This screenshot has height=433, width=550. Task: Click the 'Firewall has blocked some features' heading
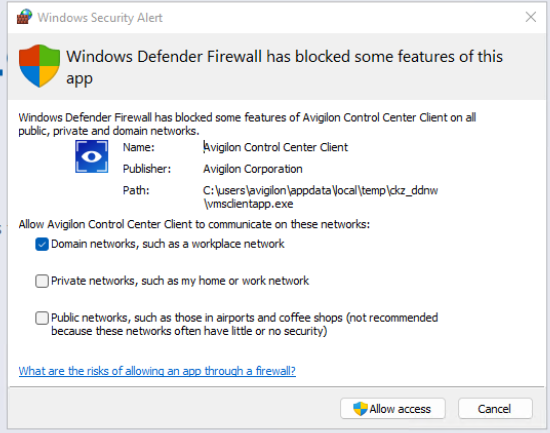[x=284, y=67]
